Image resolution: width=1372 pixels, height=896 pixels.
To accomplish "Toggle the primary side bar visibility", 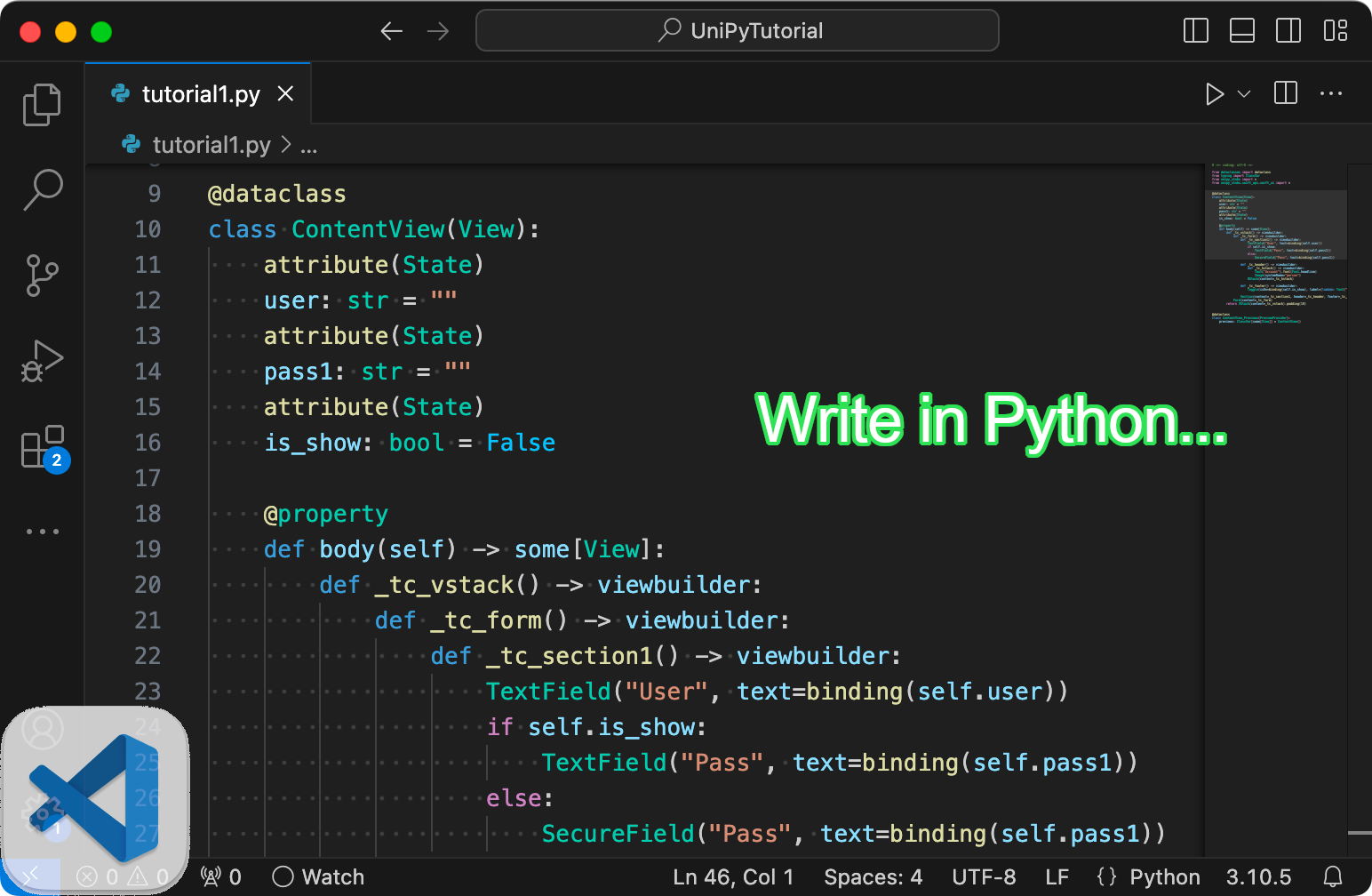I will coord(1195,29).
